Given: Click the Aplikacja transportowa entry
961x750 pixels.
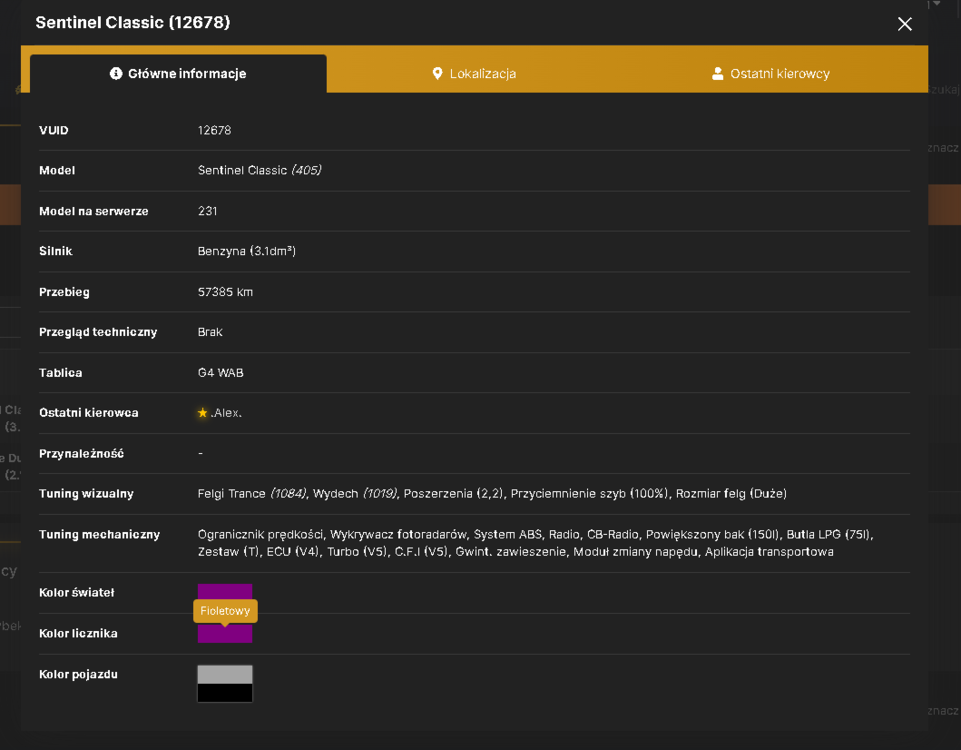Looking at the screenshot, I should pos(769,552).
